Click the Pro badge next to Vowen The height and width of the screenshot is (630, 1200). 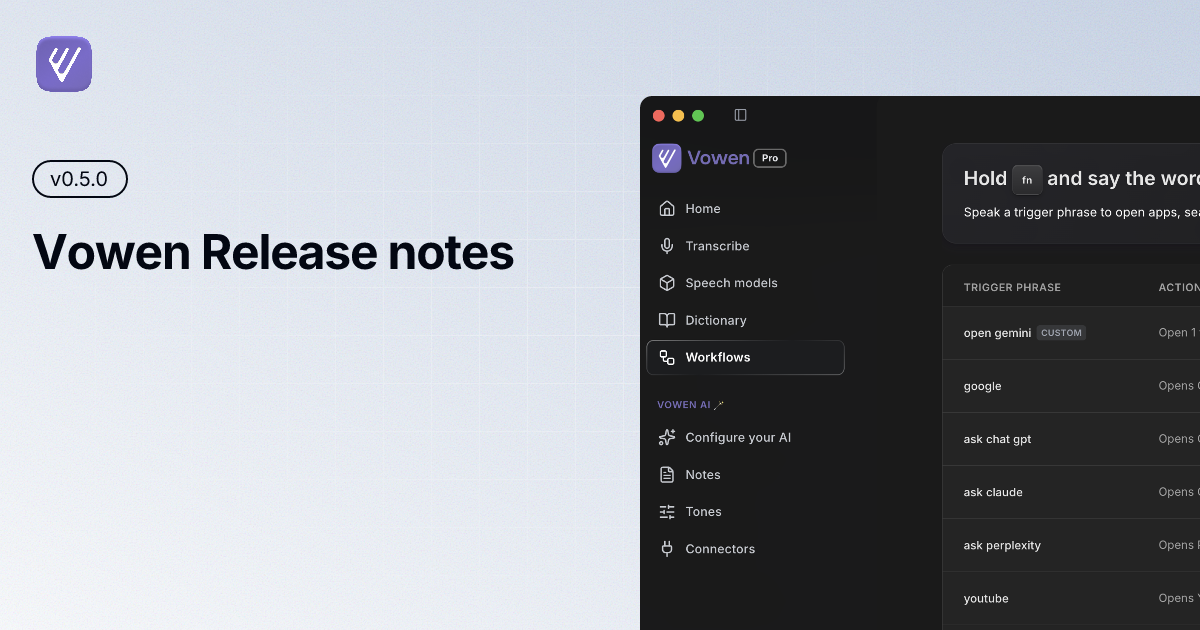click(770, 158)
